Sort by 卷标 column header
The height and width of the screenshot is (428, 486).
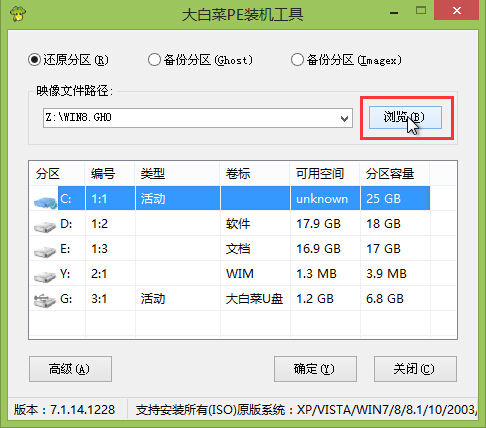coord(255,174)
